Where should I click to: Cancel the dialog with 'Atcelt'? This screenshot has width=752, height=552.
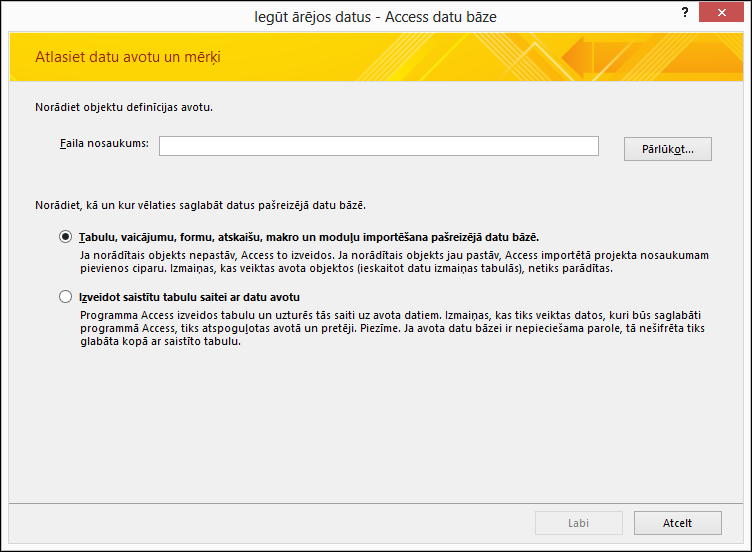tap(678, 523)
